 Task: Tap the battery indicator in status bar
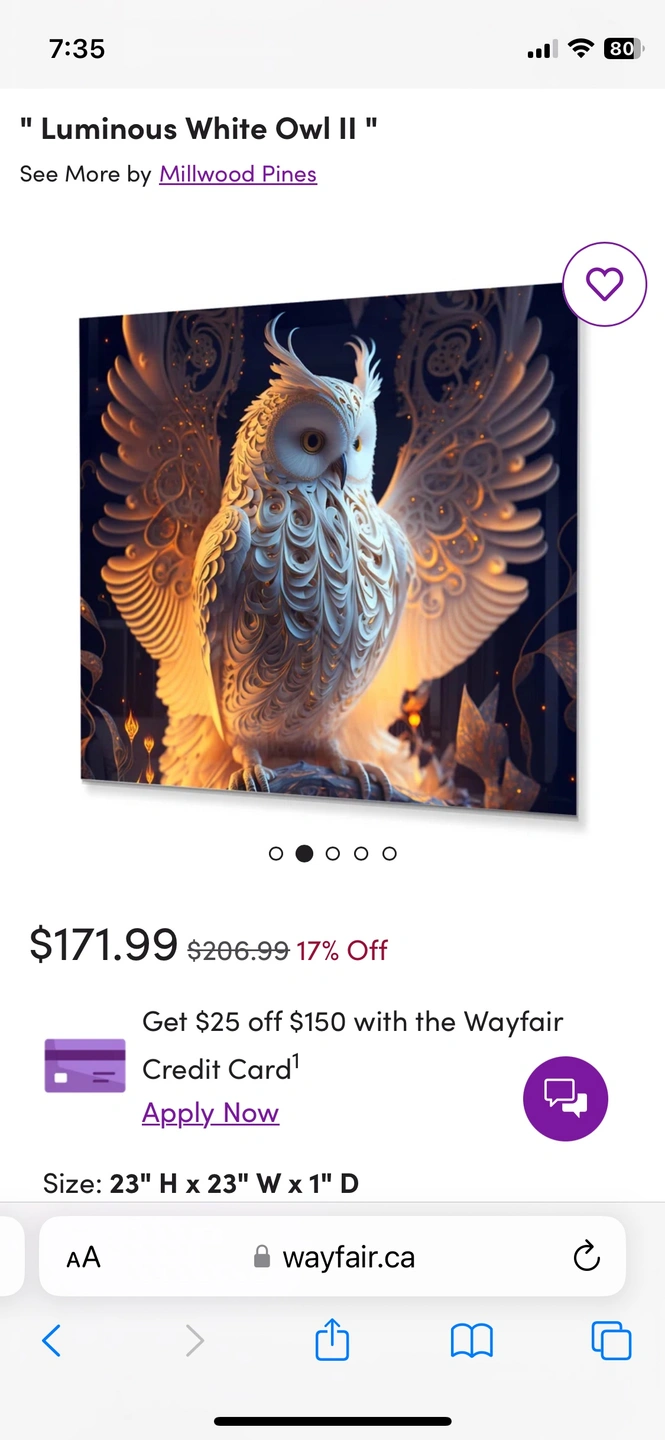[x=621, y=48]
